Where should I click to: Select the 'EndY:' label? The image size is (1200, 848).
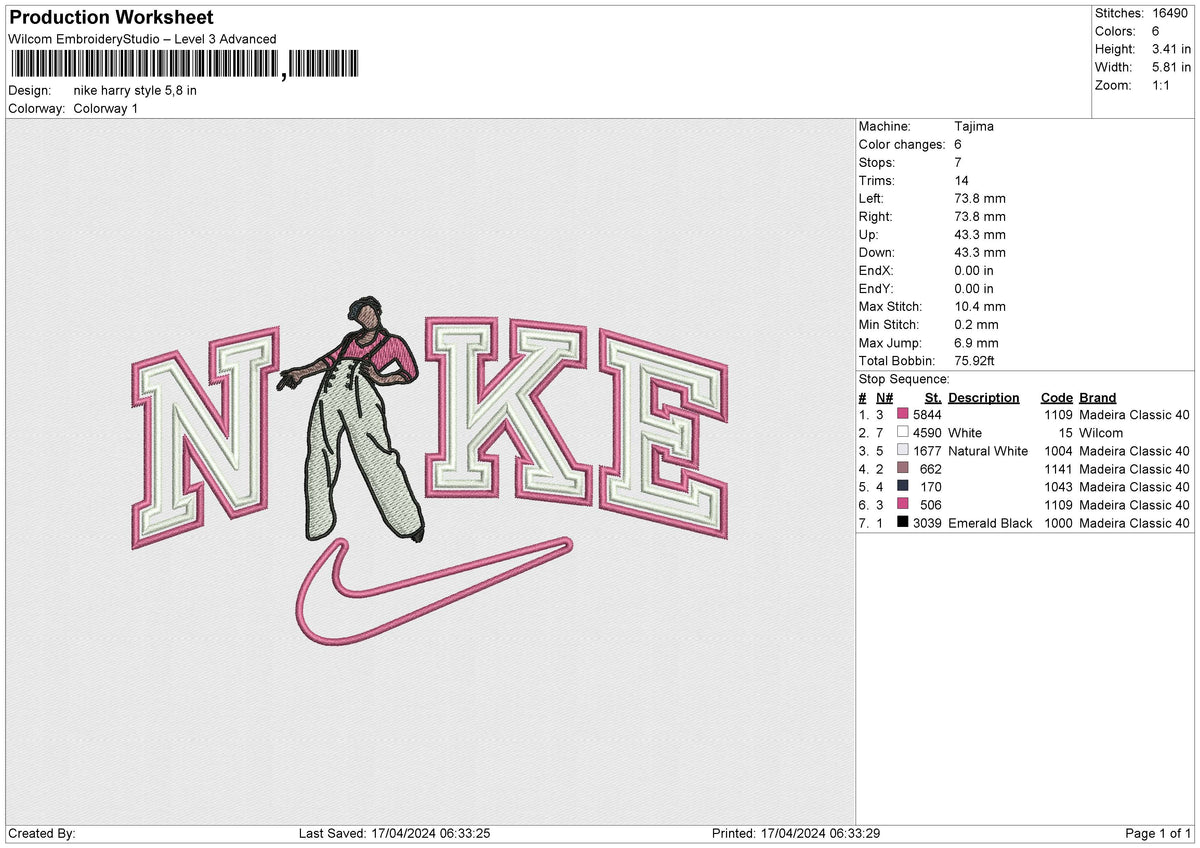[876, 289]
